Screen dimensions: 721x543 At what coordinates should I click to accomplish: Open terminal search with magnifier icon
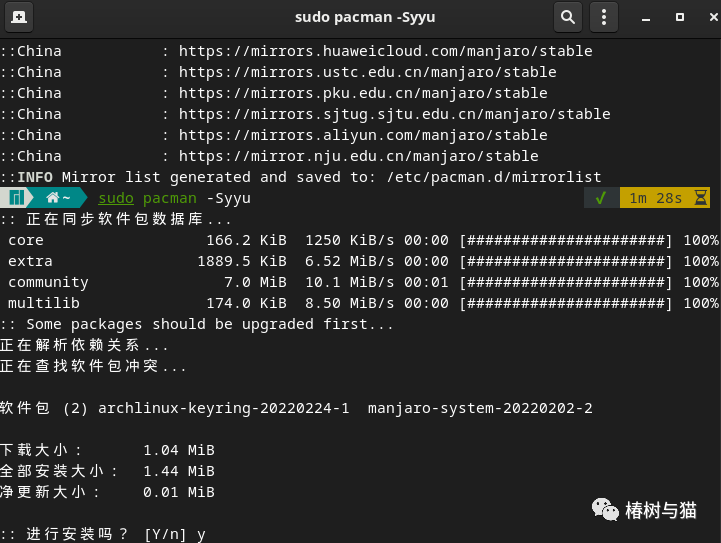pos(568,17)
